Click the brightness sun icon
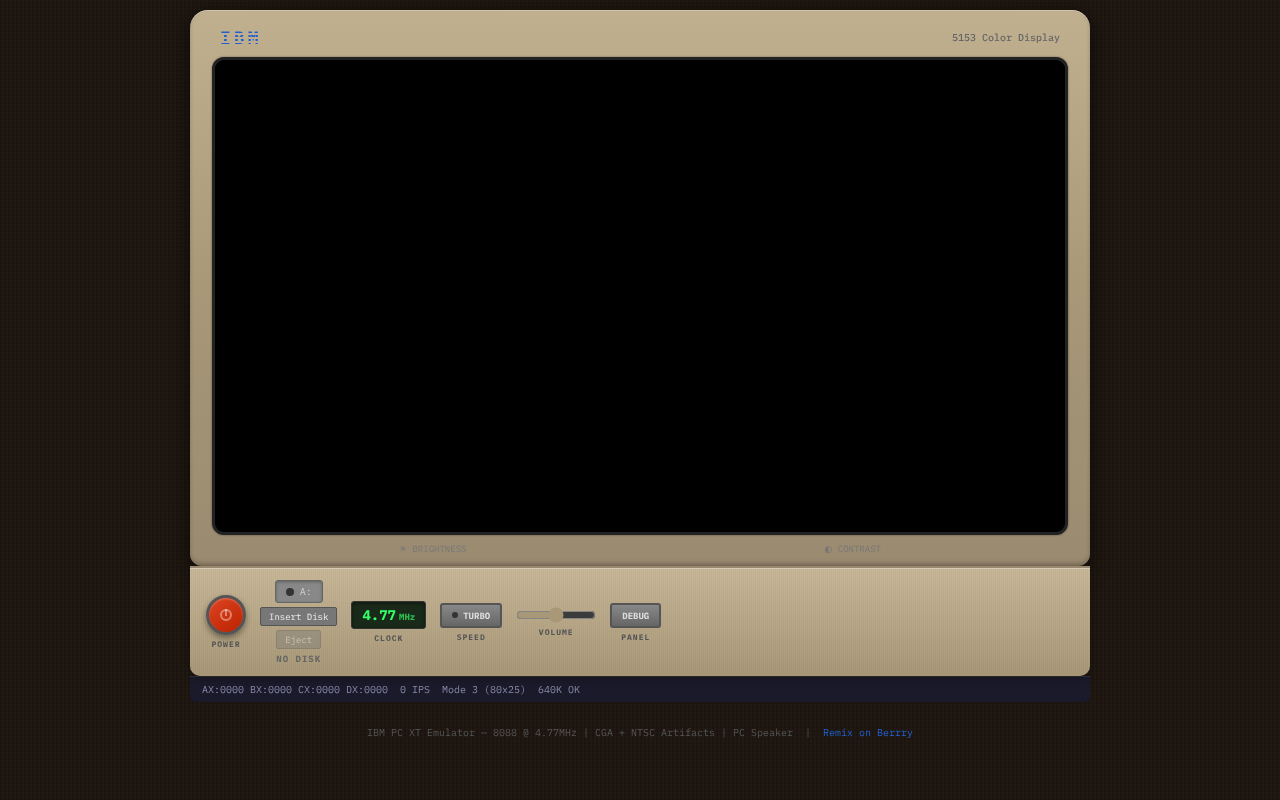This screenshot has width=1280, height=800. tap(402, 549)
